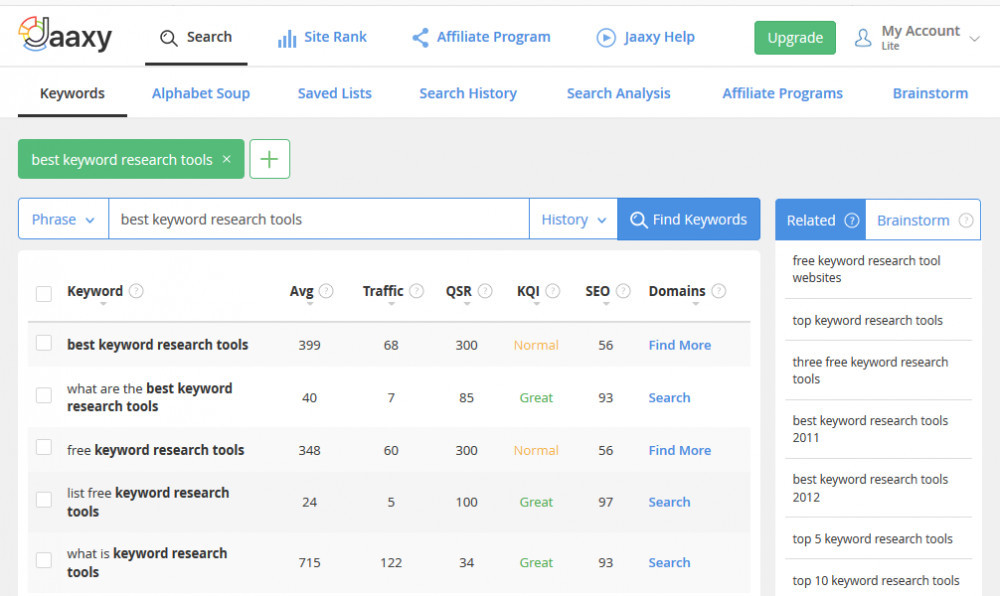Click related term 'free keyword research tool websites'
The width and height of the screenshot is (1000, 596).
tap(867, 269)
